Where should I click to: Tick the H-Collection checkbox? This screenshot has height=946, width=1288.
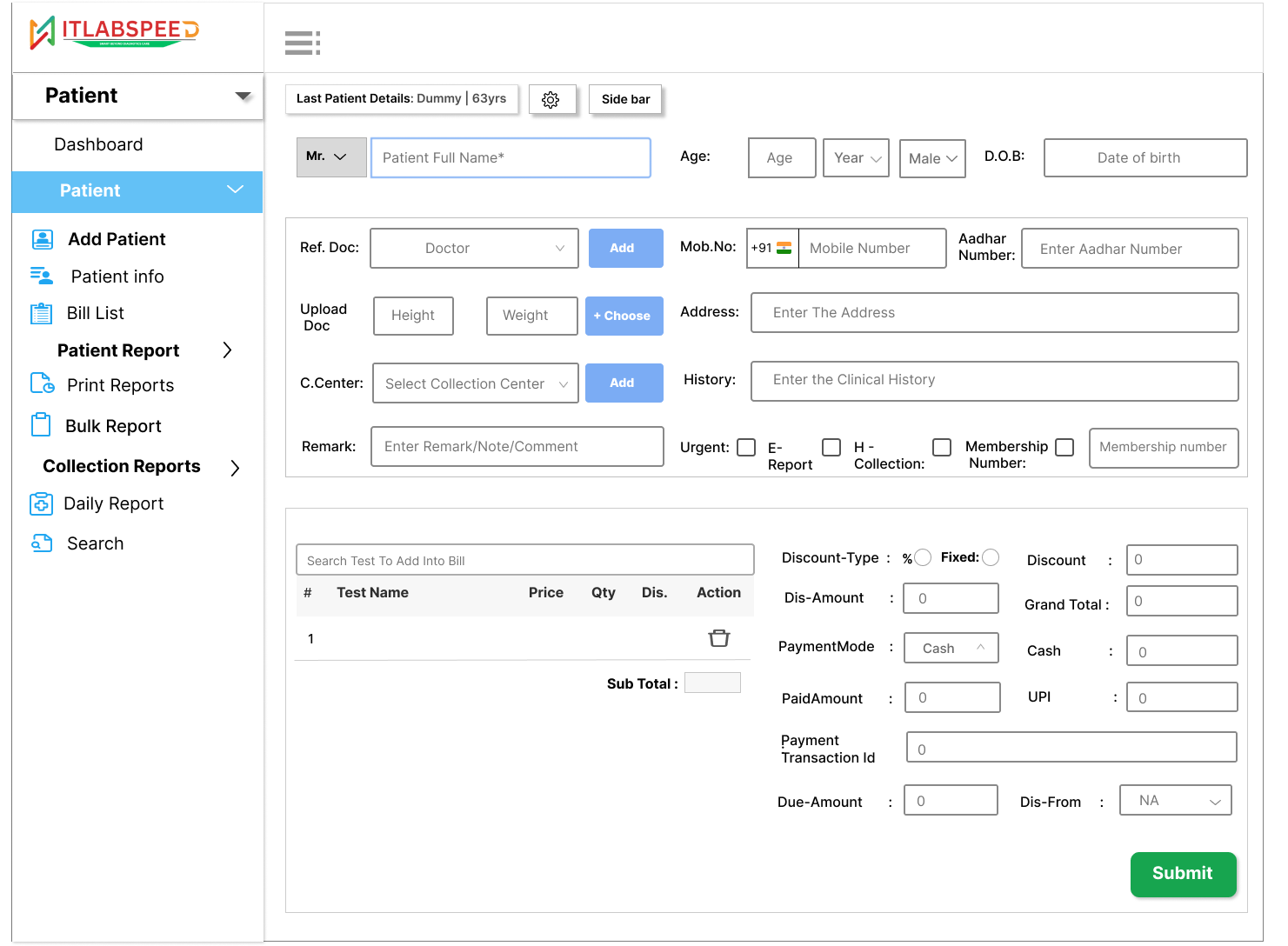click(942, 447)
